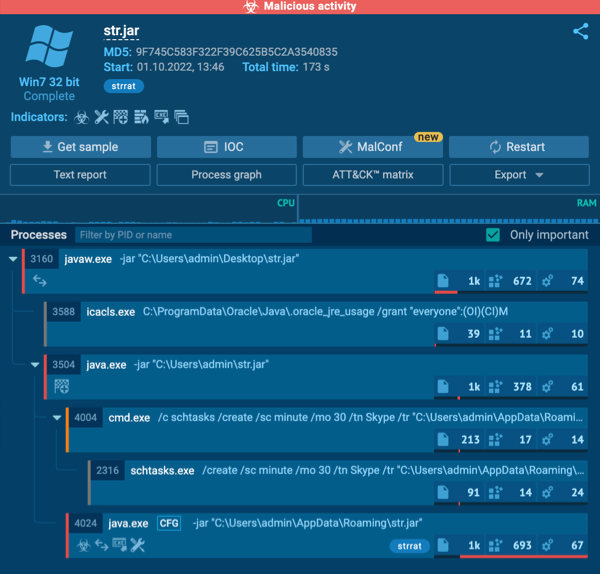Collapse the java.exe 3504 process branch
Screen dimensions: 600x574
[x=36, y=365]
